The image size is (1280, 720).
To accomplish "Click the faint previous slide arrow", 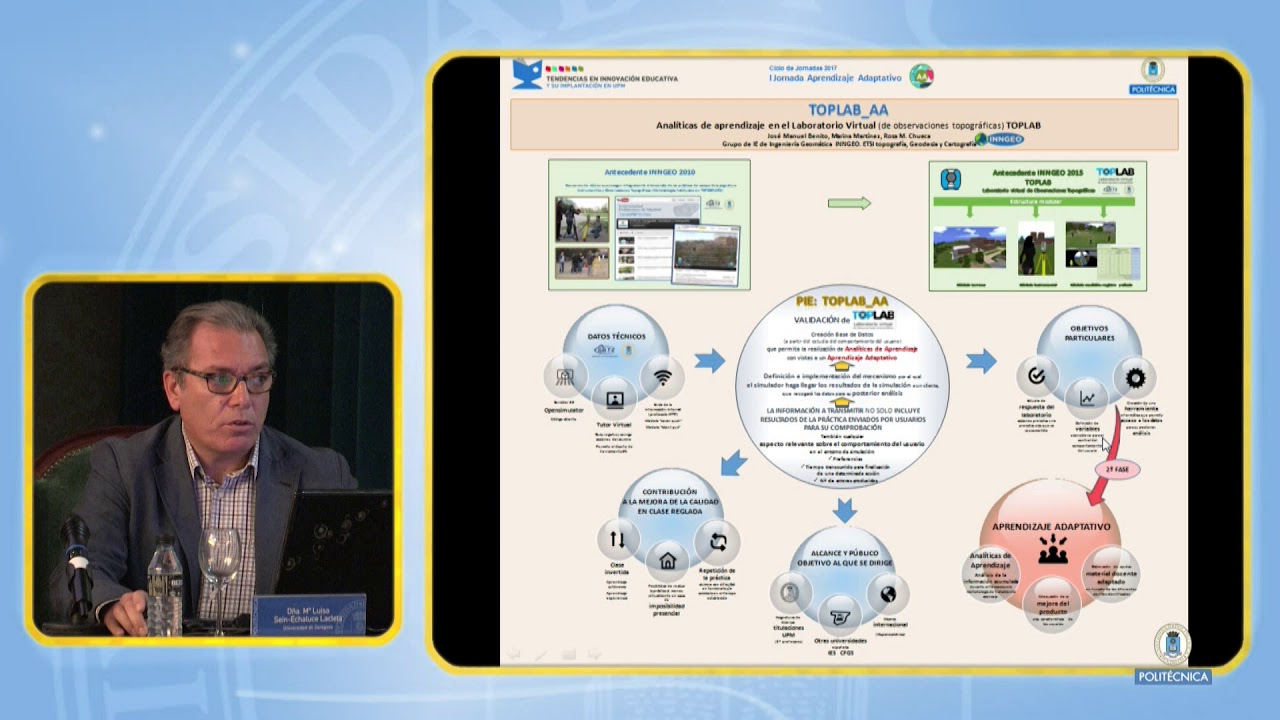I will click(x=514, y=654).
